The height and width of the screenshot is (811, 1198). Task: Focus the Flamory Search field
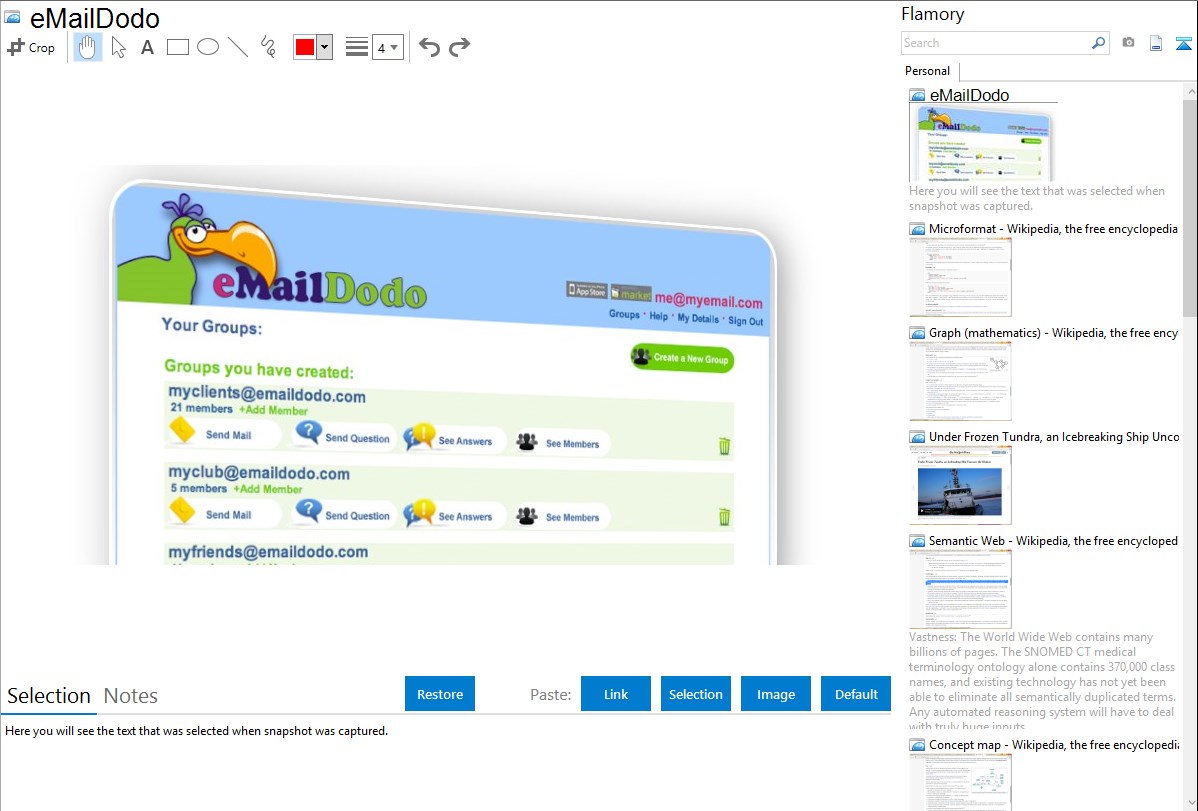[x=996, y=43]
